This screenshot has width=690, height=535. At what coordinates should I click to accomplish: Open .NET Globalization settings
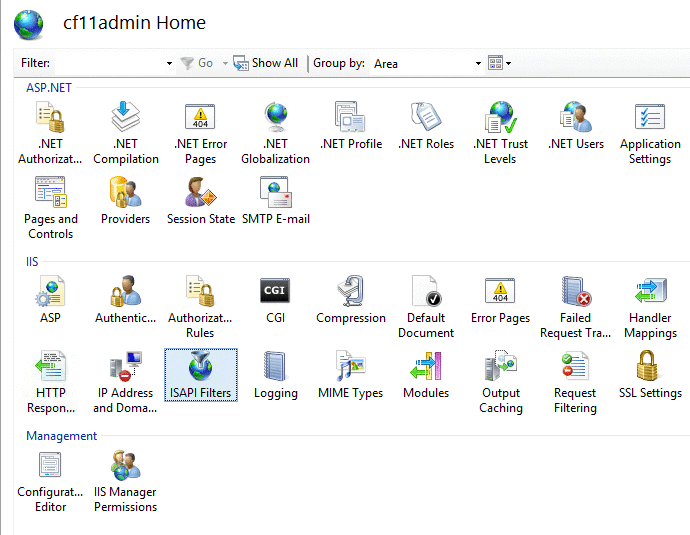click(x=275, y=133)
